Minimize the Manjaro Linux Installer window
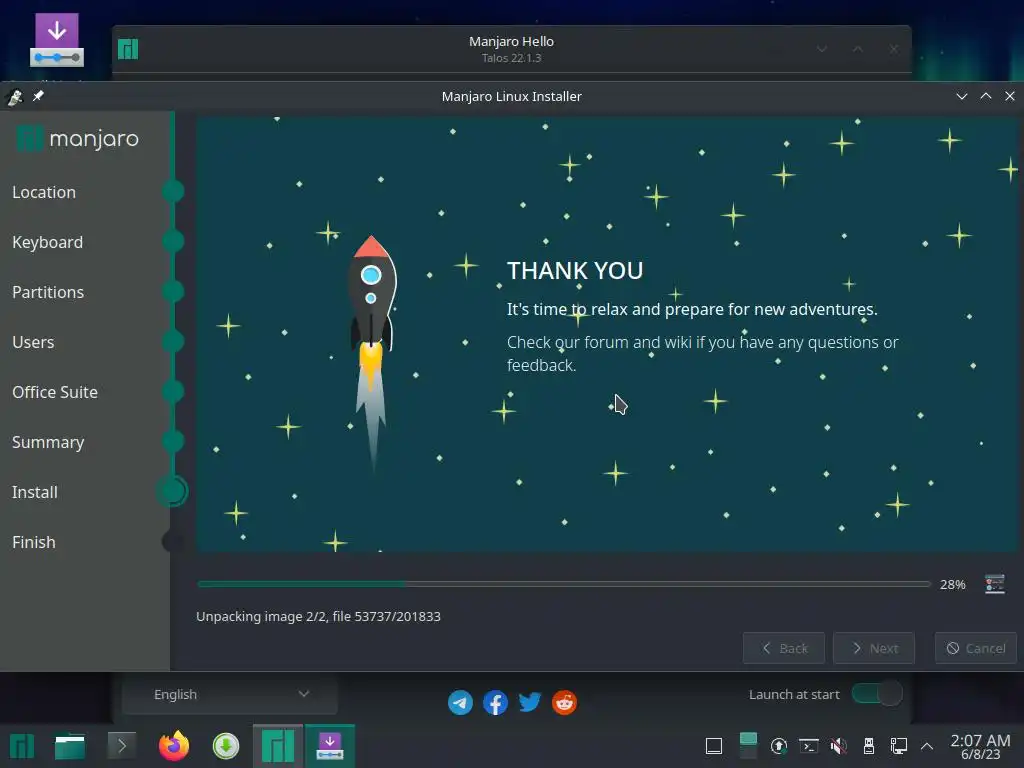This screenshot has width=1024, height=768. [961, 96]
